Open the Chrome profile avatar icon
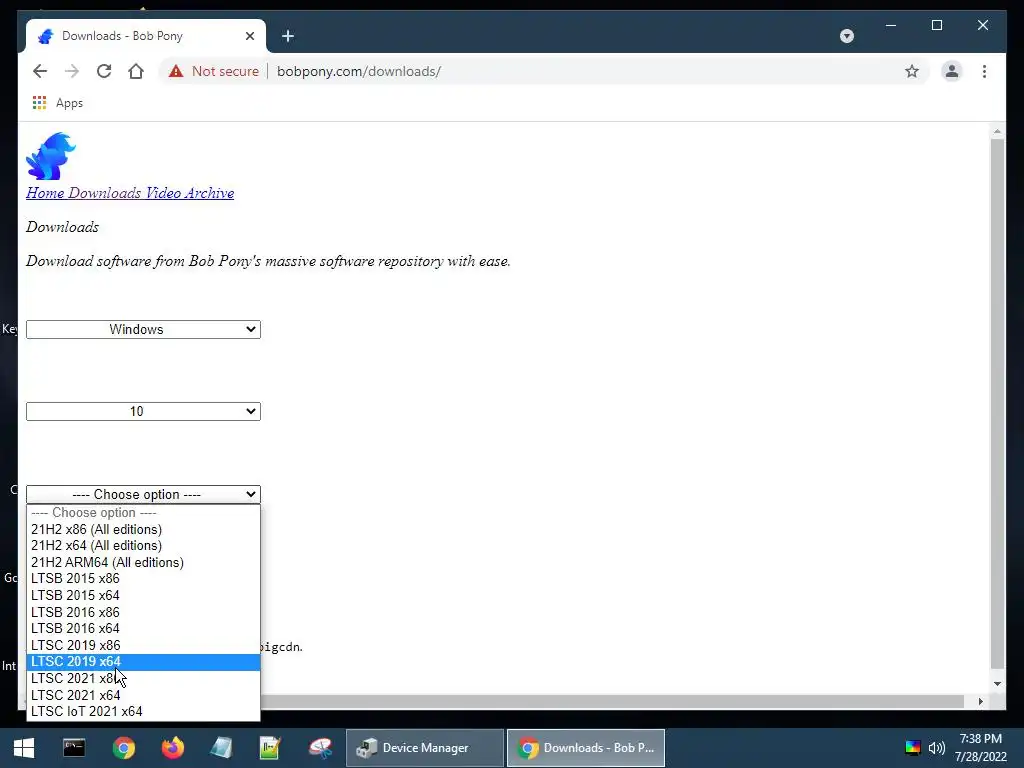 [x=952, y=71]
